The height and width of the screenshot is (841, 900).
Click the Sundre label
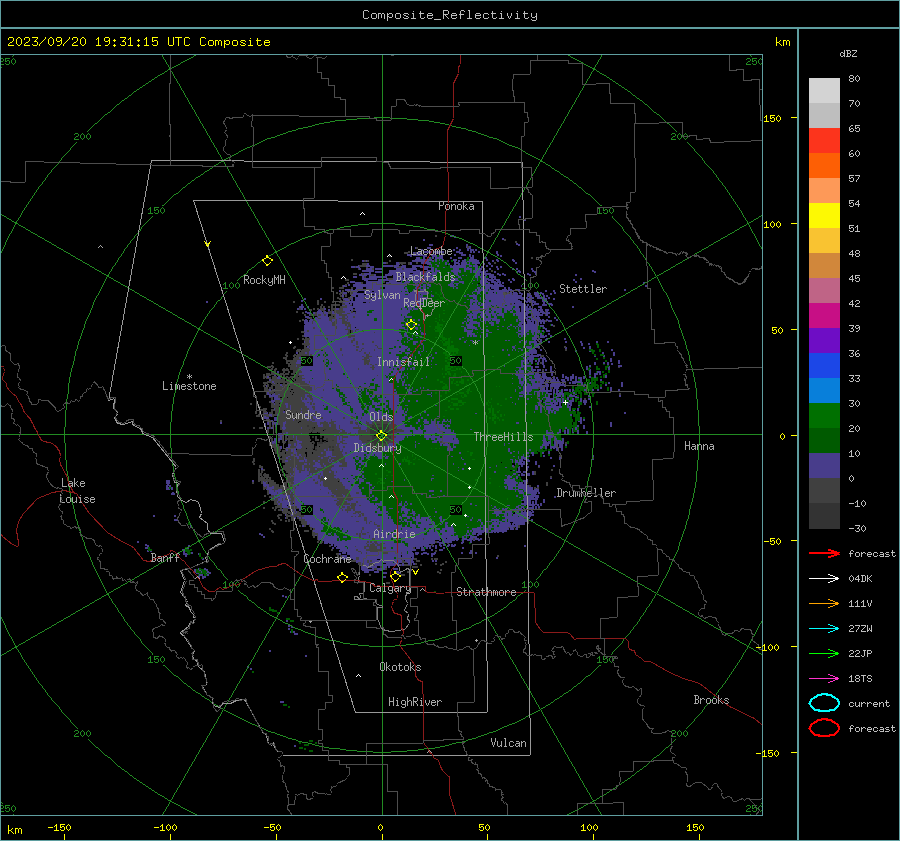pyautogui.click(x=303, y=414)
